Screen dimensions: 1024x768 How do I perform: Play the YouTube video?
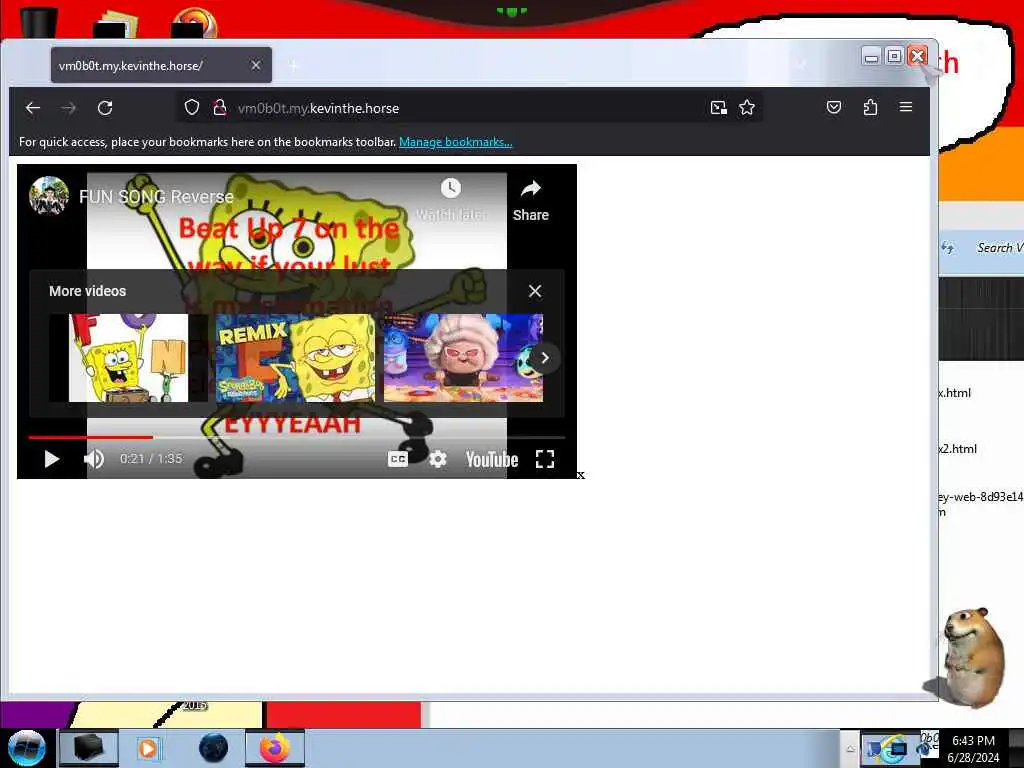[52, 459]
